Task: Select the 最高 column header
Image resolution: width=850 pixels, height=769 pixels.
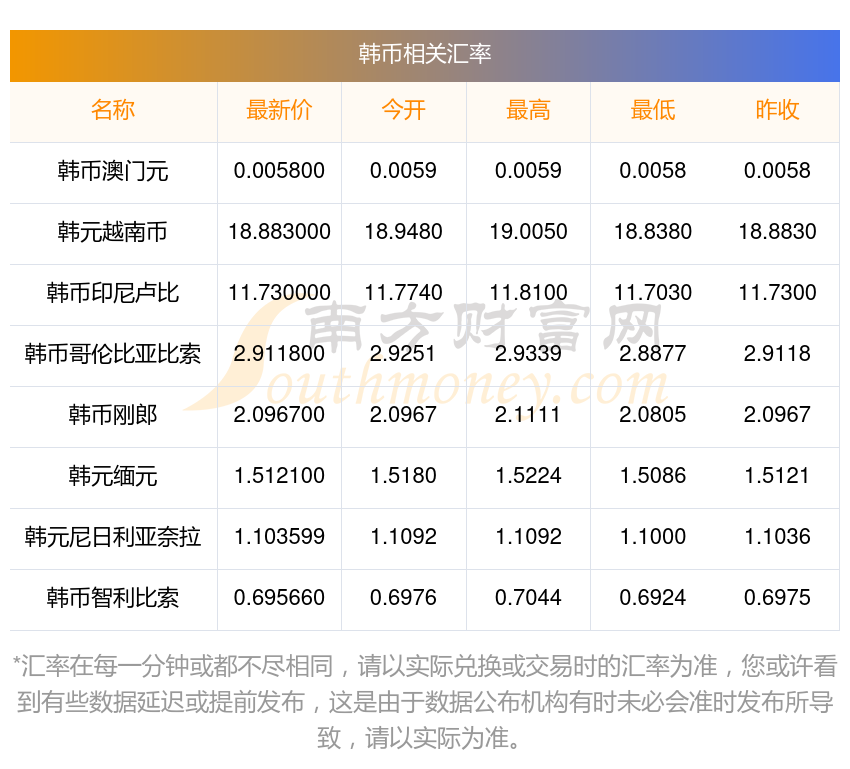Action: point(528,110)
